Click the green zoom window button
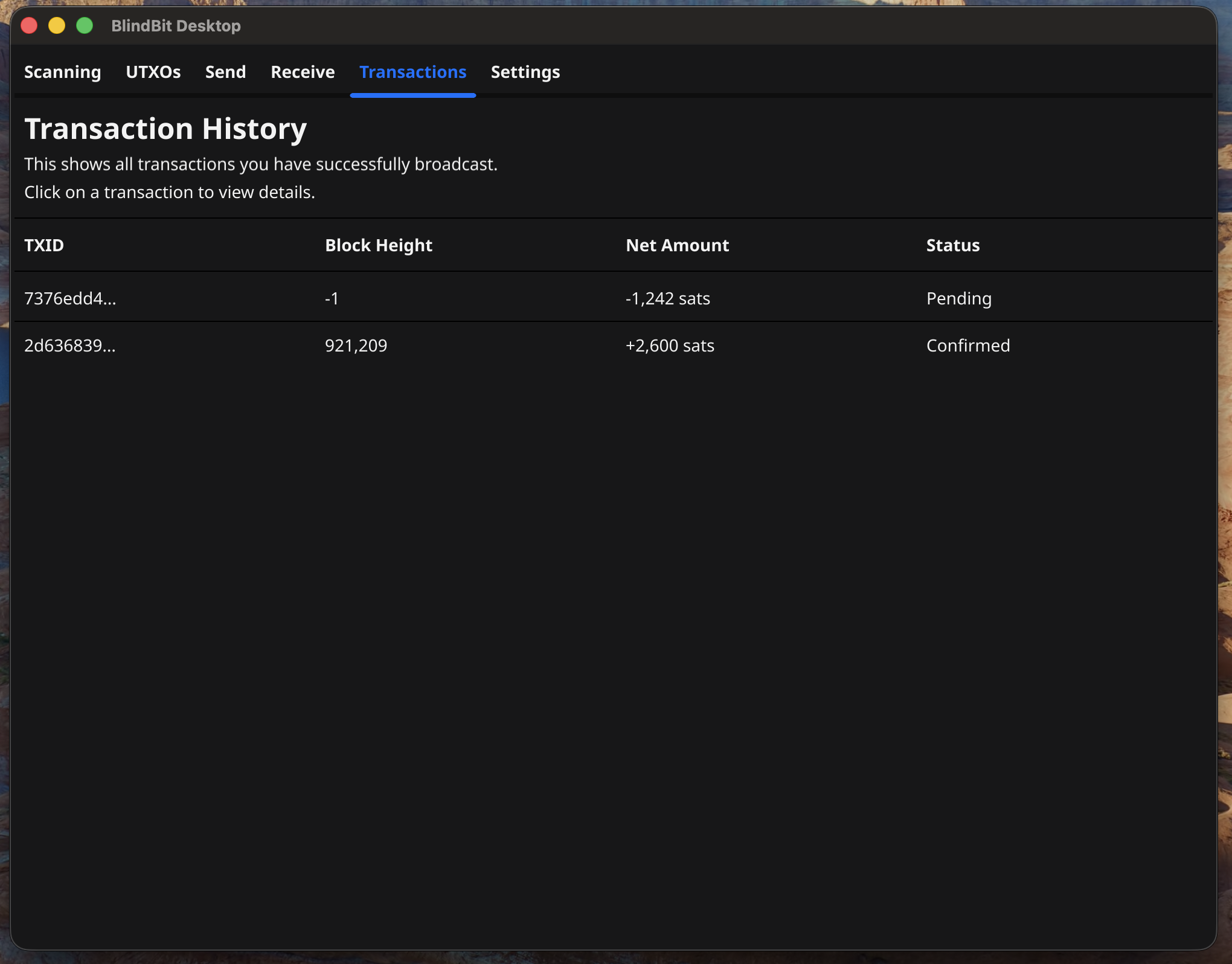The height and width of the screenshot is (964, 1232). (85, 25)
